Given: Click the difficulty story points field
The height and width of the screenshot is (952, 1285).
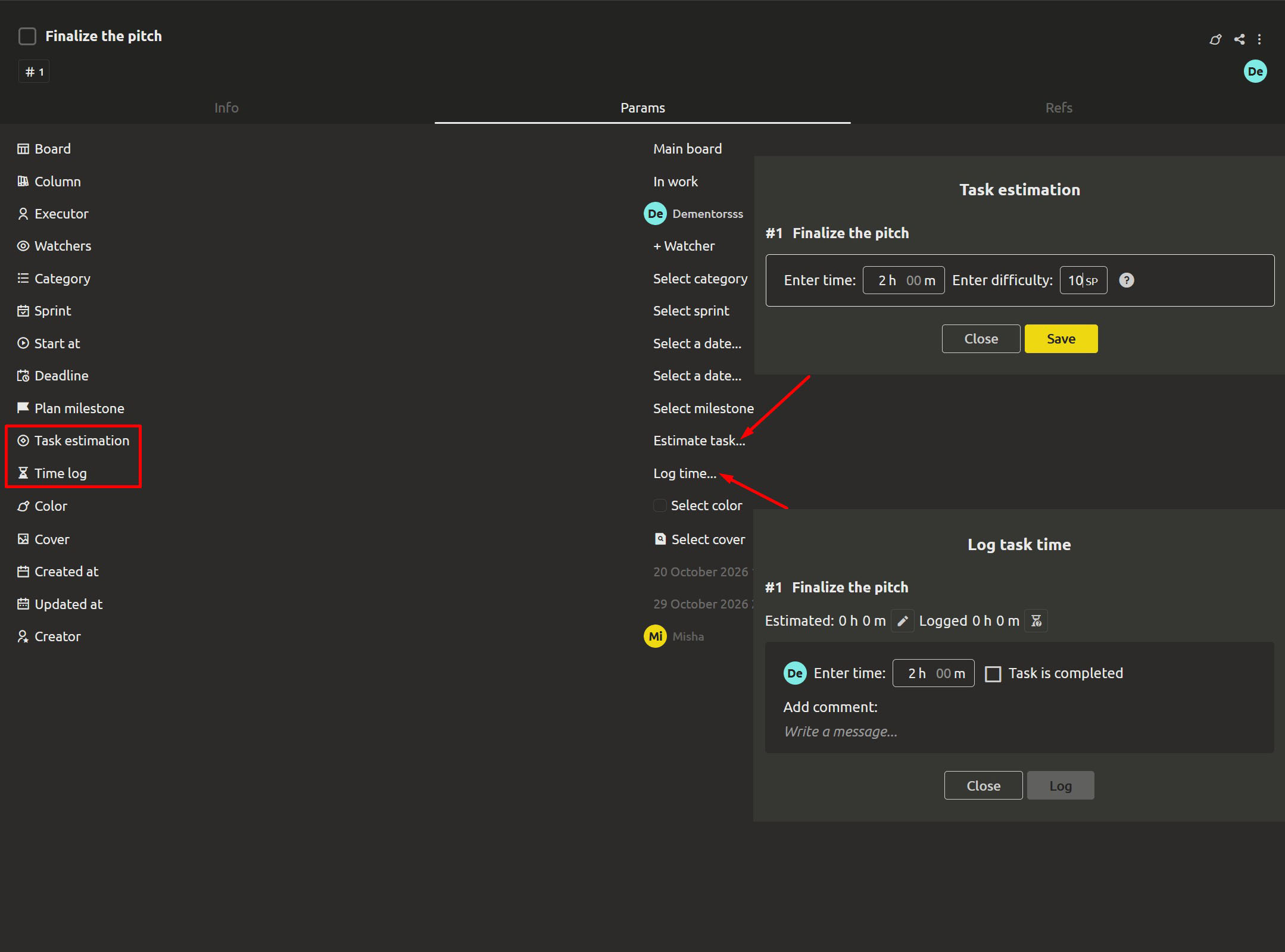Looking at the screenshot, I should [x=1083, y=280].
